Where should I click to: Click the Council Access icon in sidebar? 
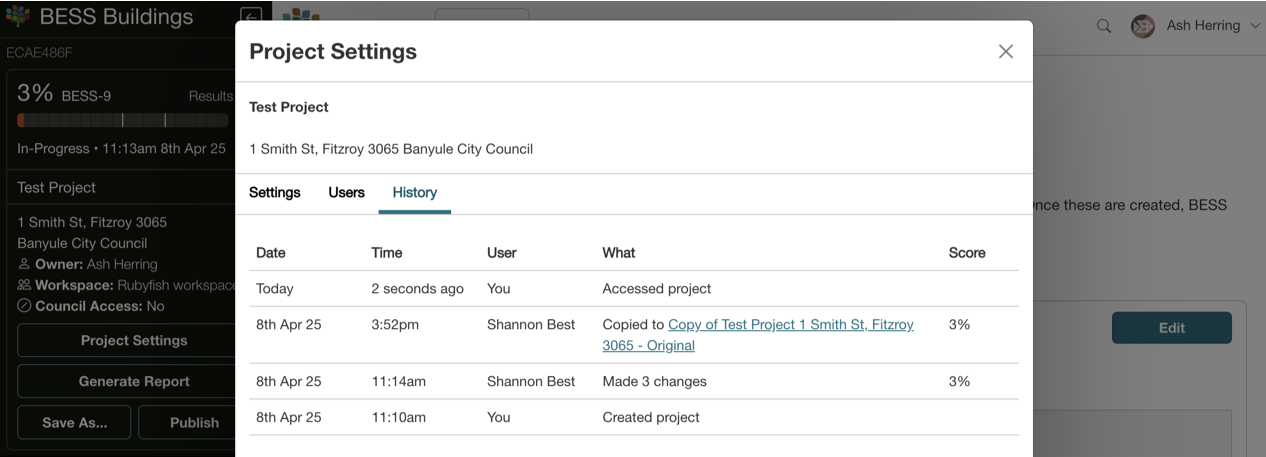[24, 307]
